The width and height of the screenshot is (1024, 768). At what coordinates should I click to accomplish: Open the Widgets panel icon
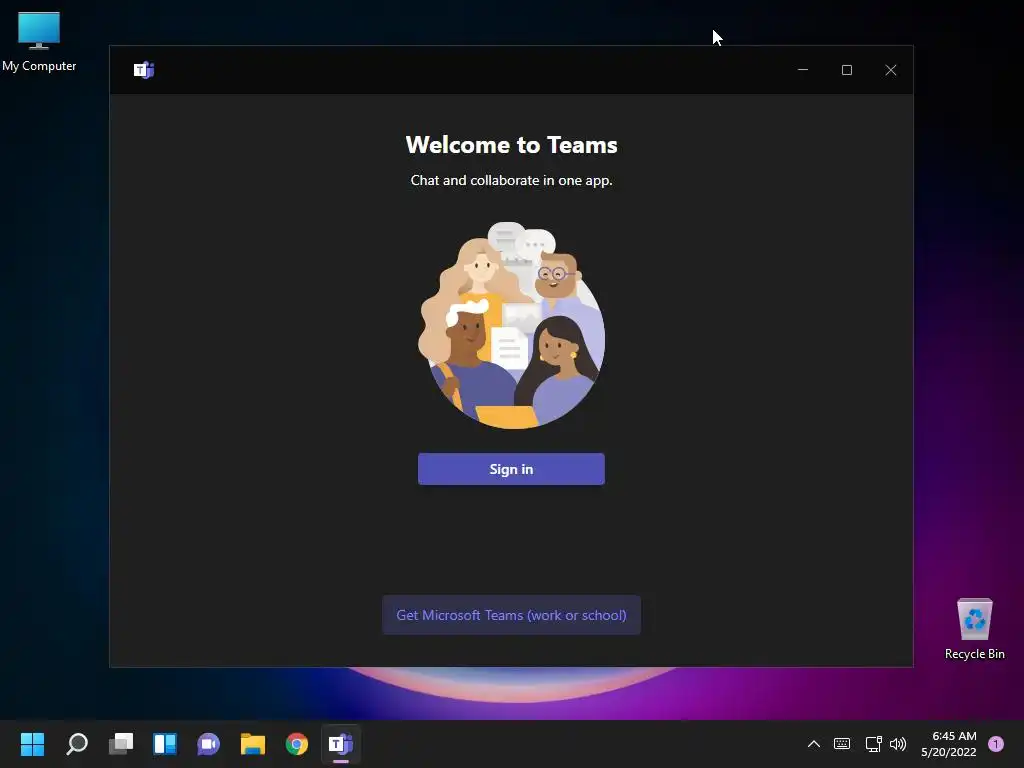click(165, 744)
